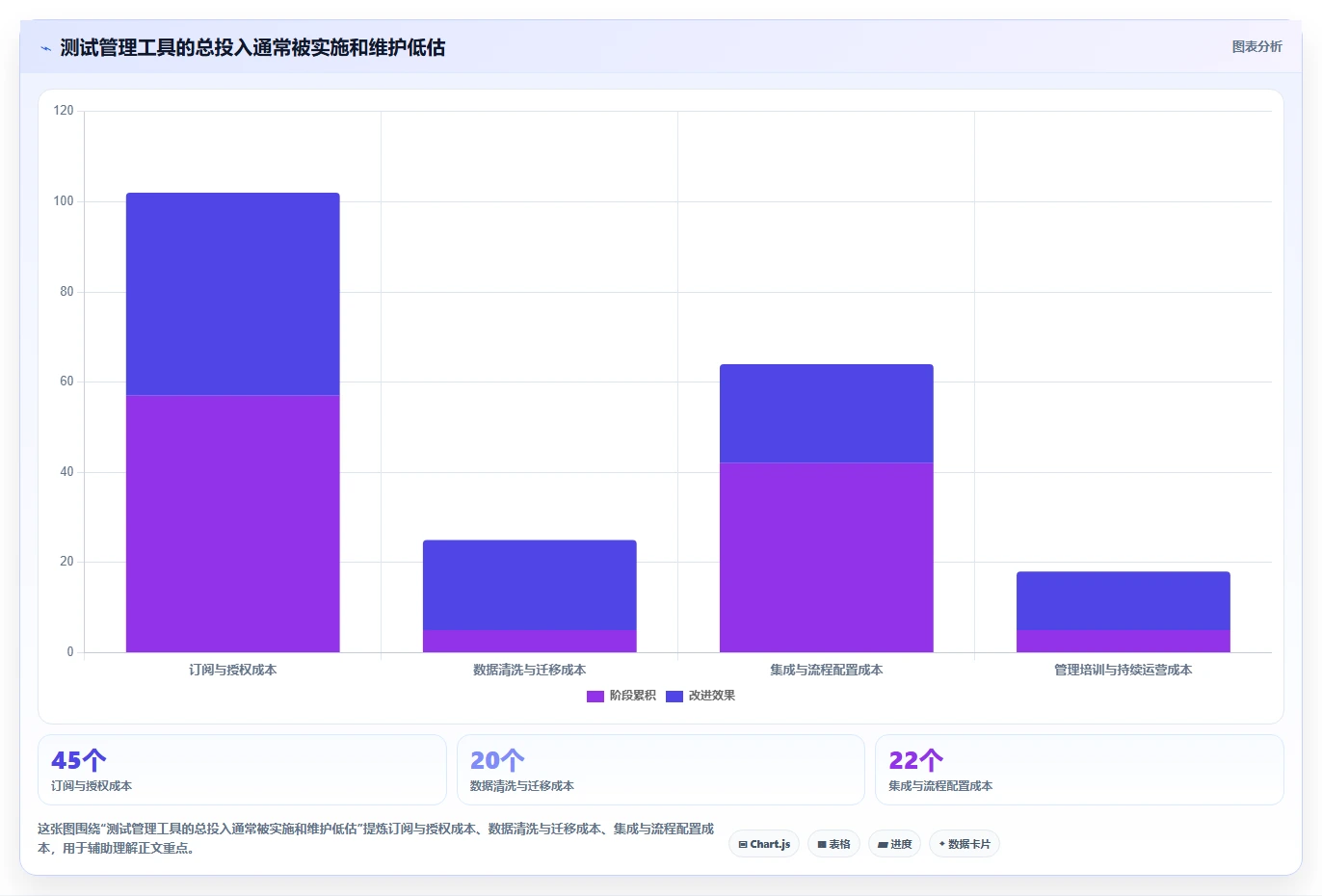Click the y-axis value 80

pos(66,292)
